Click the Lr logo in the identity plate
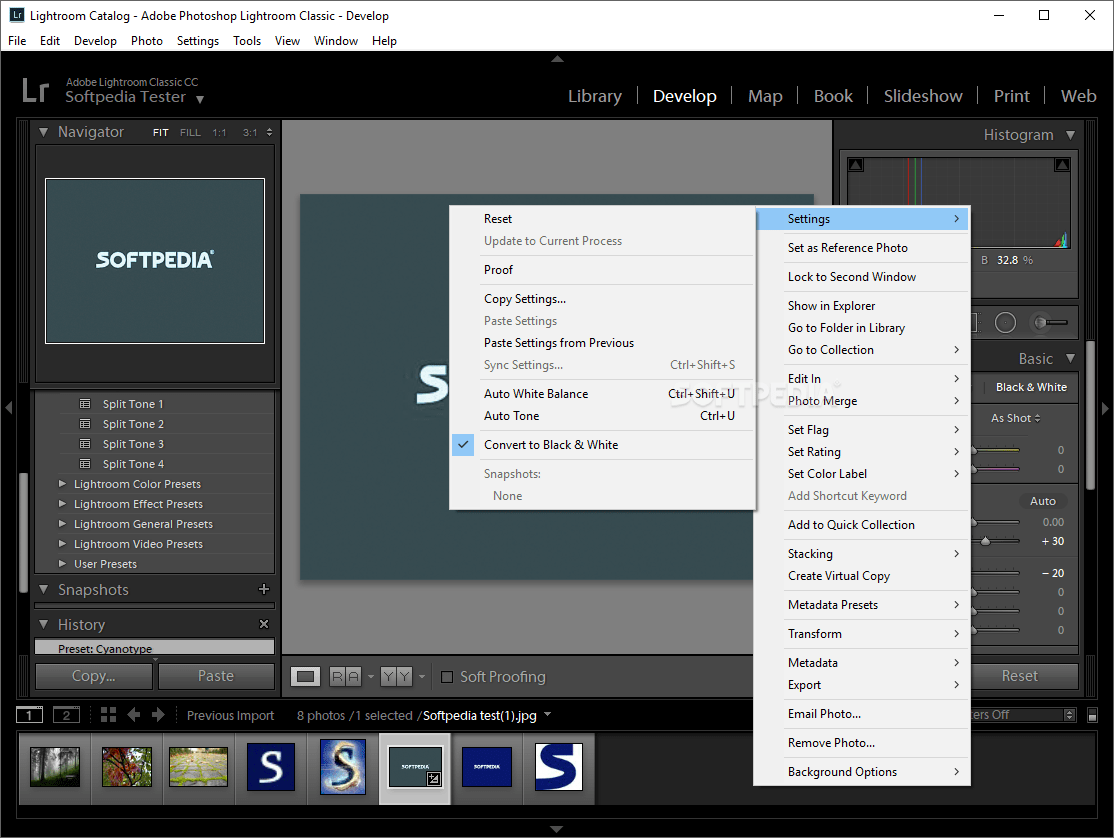Viewport: 1114px width, 838px height. 36,90
